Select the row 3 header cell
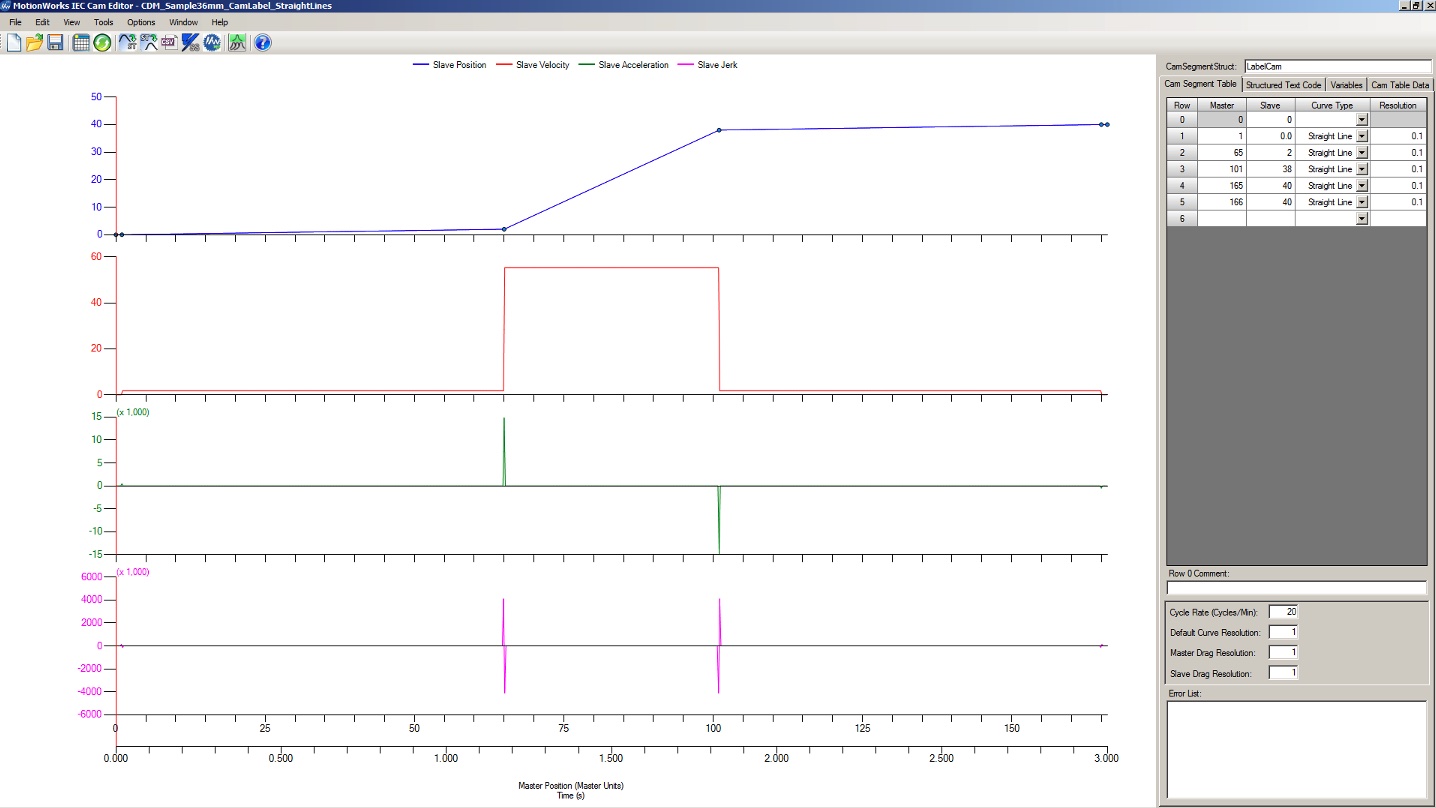 tap(1182, 169)
